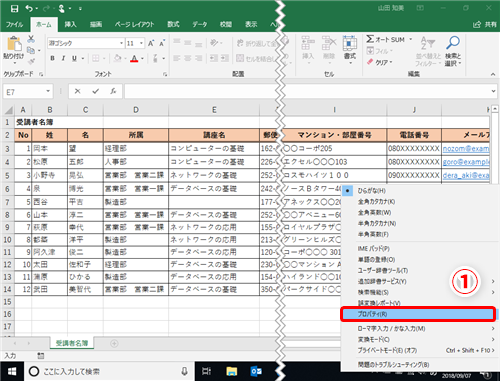This screenshot has height=381, width=500.
Task: Select ひらがな(H) input mode
Action: click(x=371, y=191)
